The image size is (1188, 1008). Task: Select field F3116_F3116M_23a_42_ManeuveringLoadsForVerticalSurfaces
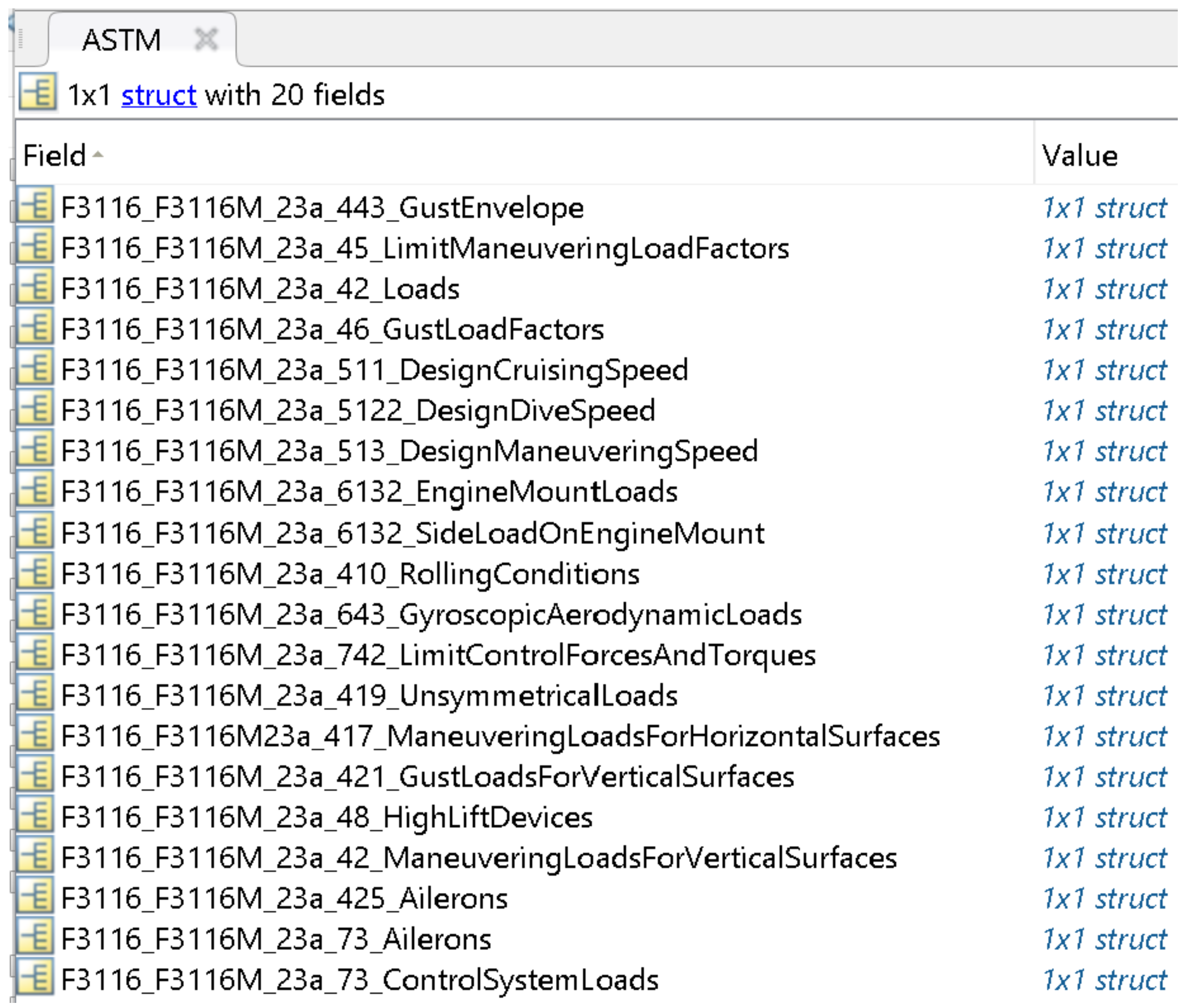point(479,859)
